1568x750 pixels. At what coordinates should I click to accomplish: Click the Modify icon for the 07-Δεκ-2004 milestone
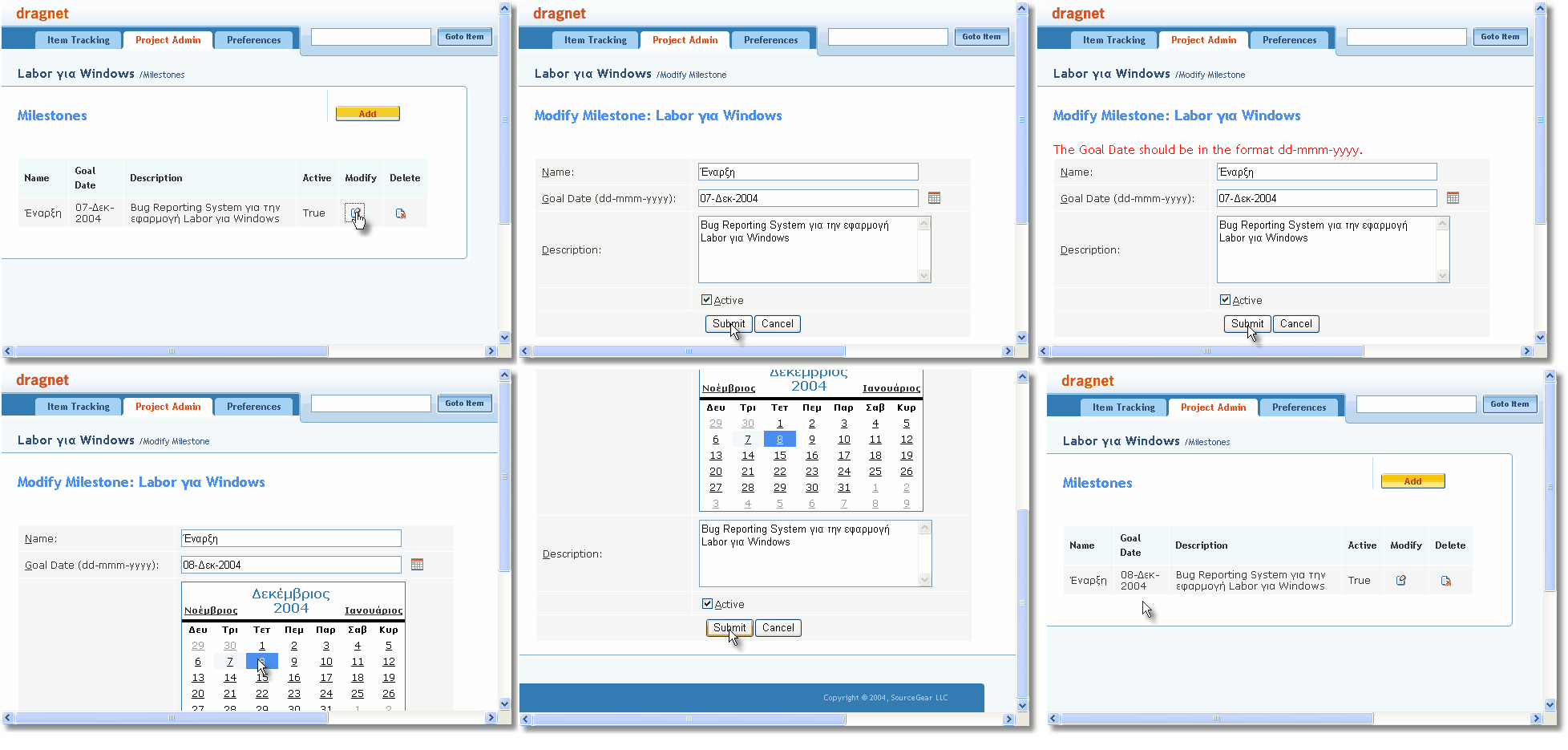(355, 213)
